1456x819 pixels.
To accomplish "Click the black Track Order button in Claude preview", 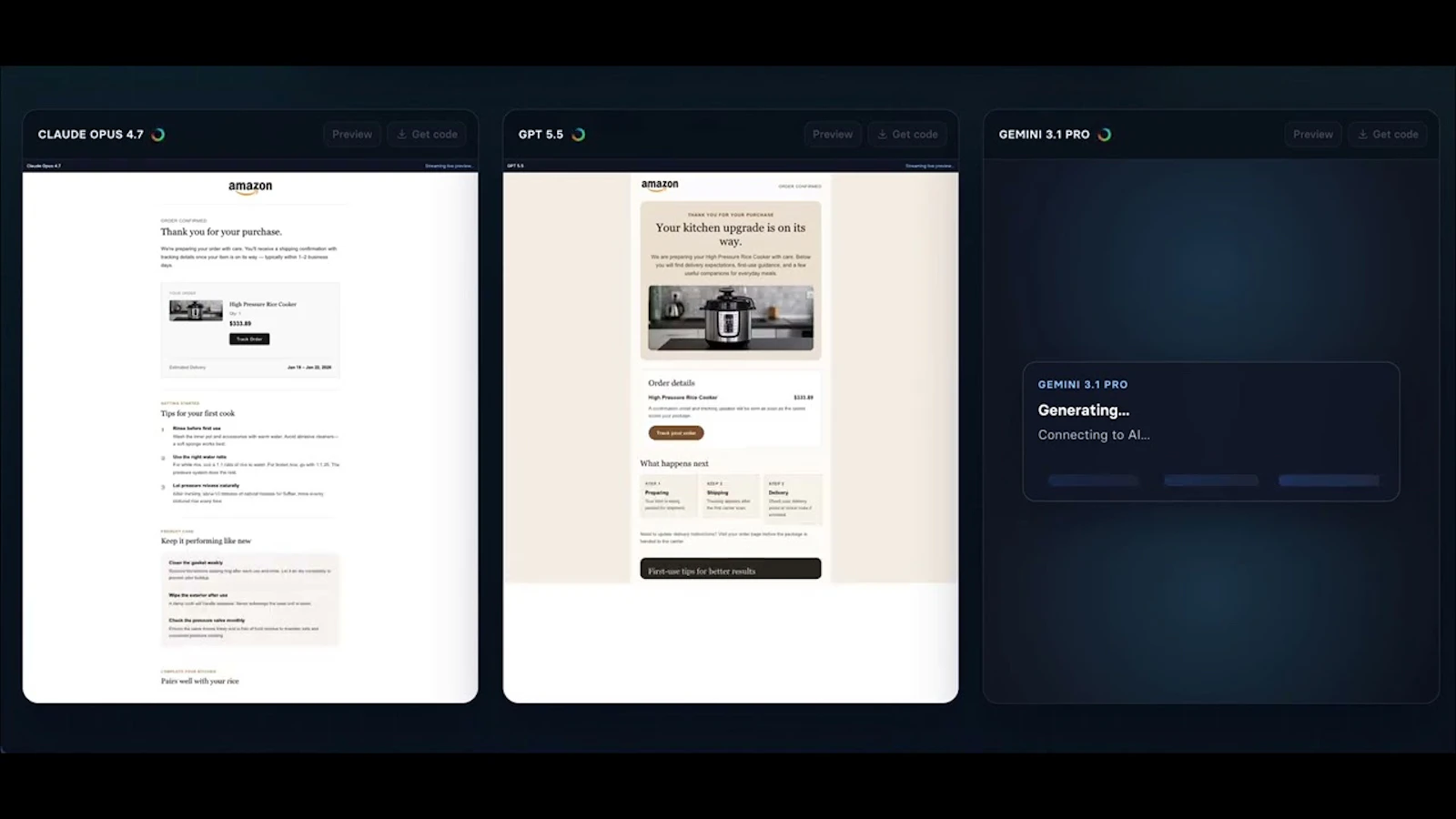I will point(249,339).
